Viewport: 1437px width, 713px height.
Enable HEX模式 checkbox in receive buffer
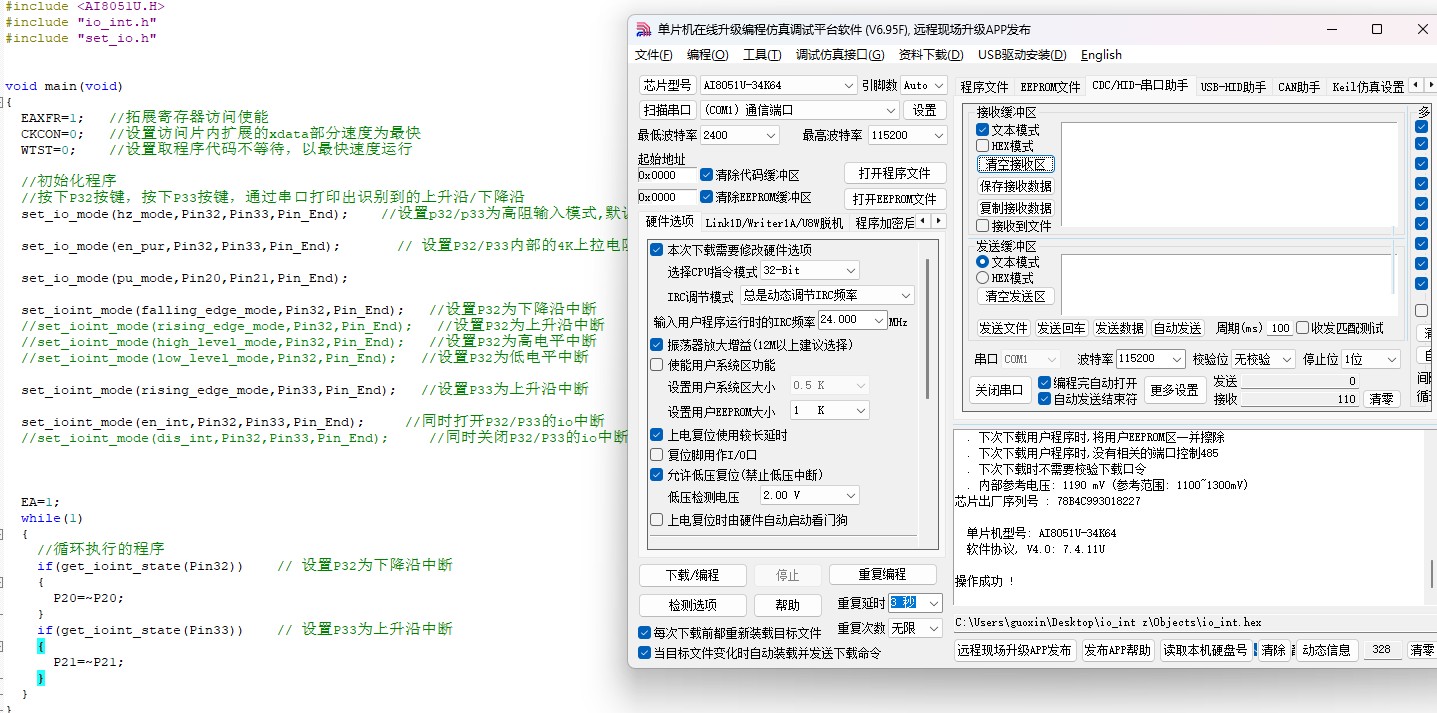pos(982,146)
